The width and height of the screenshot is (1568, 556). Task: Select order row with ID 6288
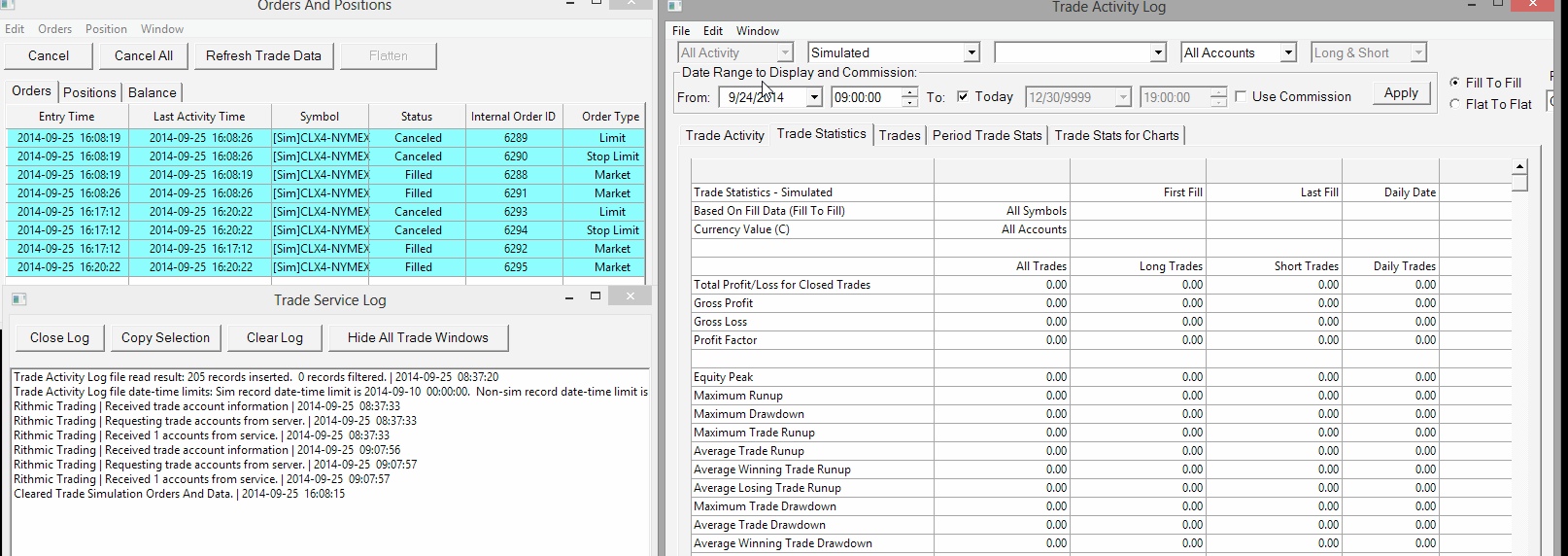click(x=325, y=175)
